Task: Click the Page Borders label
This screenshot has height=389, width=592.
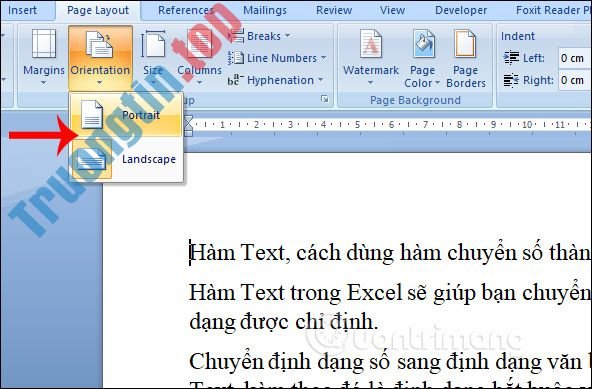Action: point(466,76)
